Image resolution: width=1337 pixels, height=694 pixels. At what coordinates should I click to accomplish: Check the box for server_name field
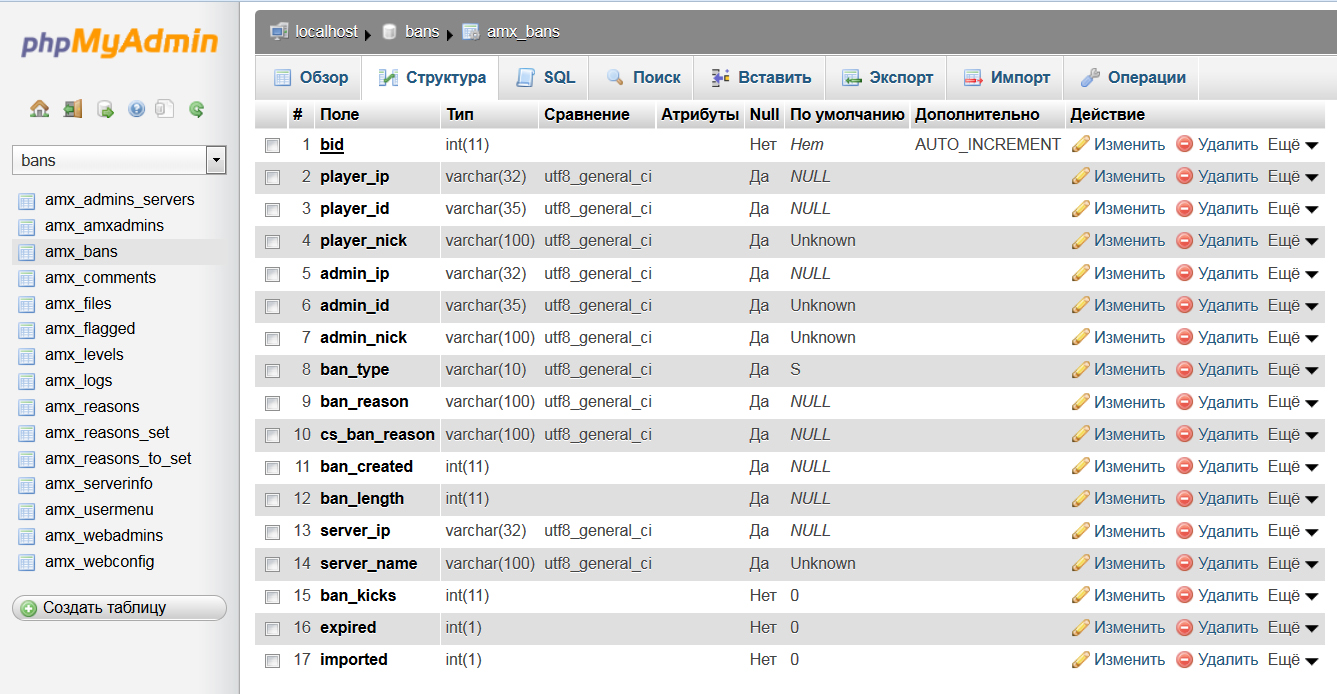coord(272,564)
